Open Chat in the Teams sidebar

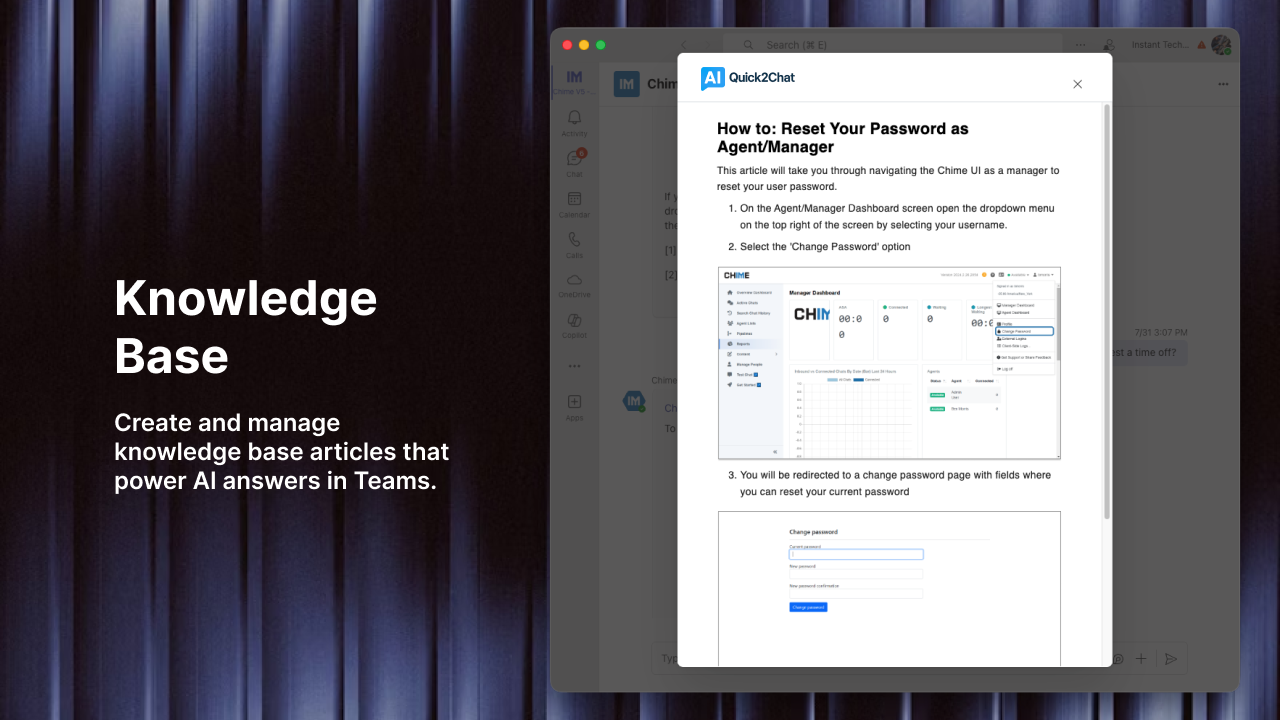pyautogui.click(x=574, y=163)
